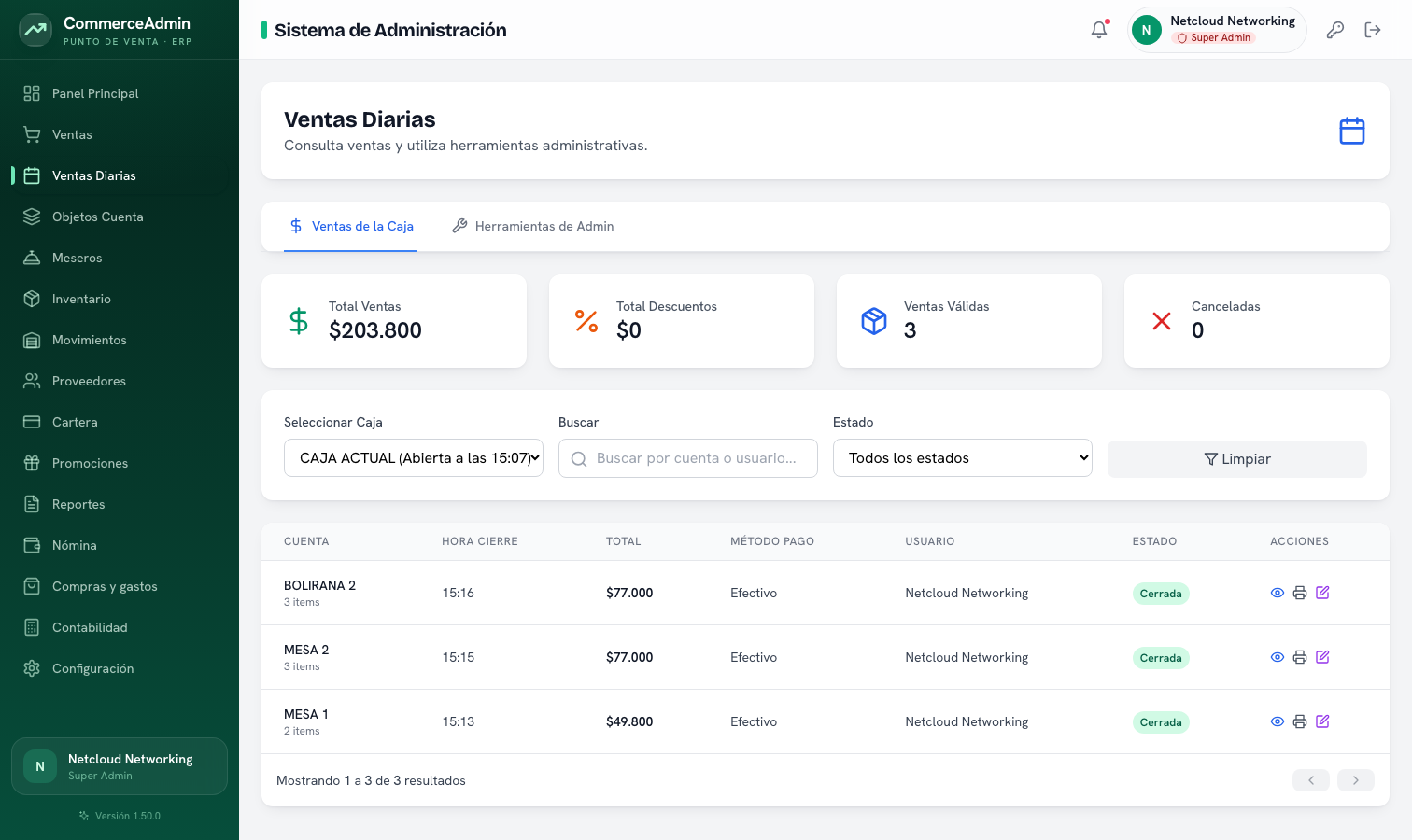Select the Ventas Diarias sidebar item

[120, 175]
